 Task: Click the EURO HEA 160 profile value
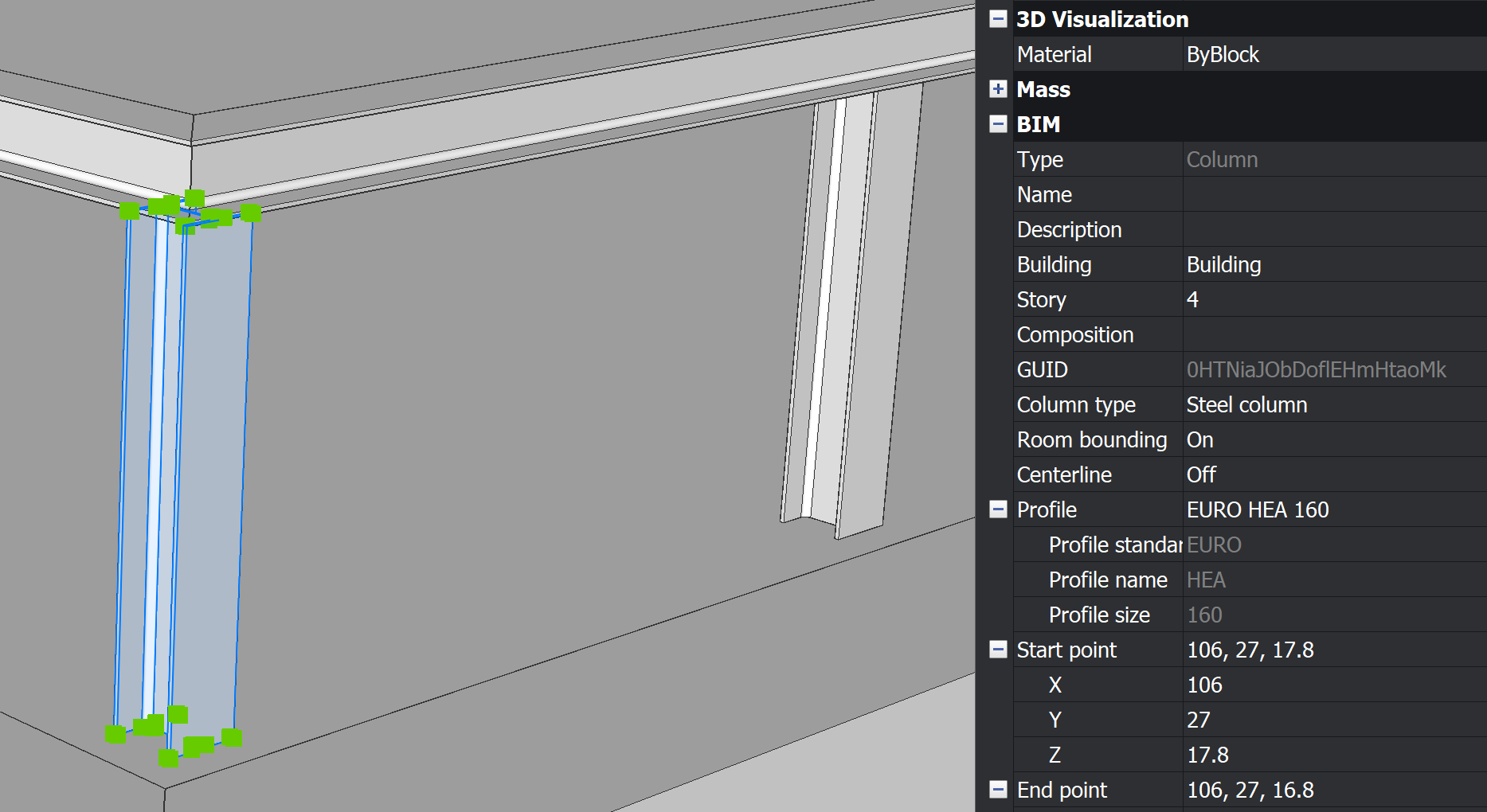pyautogui.click(x=1333, y=509)
